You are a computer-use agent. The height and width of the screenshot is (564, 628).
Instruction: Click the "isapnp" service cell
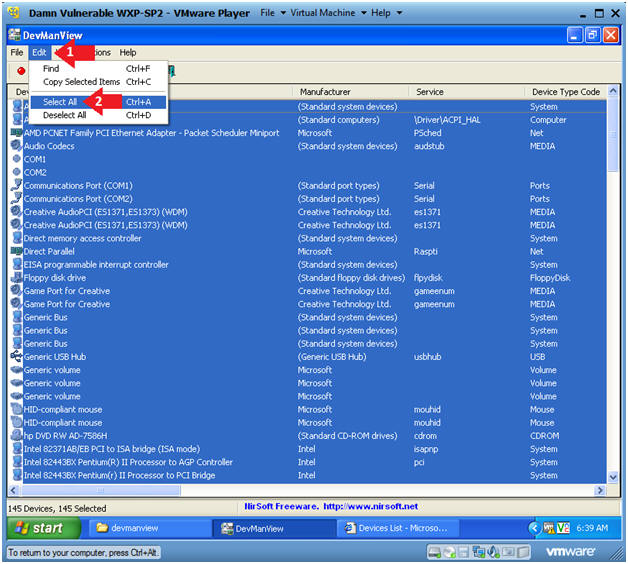(426, 449)
